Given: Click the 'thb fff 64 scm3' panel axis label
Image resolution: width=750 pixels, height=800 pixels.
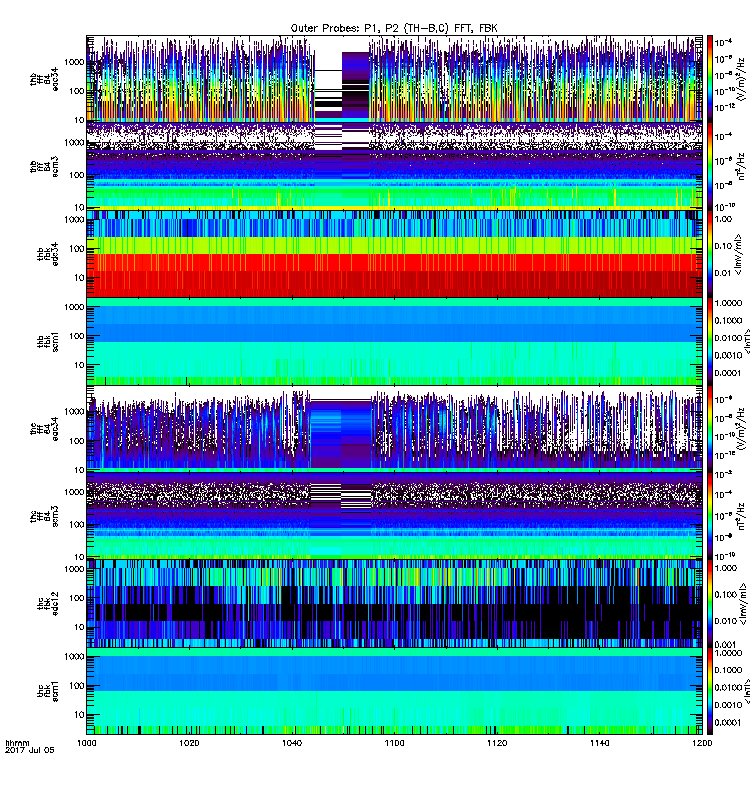Looking at the screenshot, I should (x=44, y=167).
